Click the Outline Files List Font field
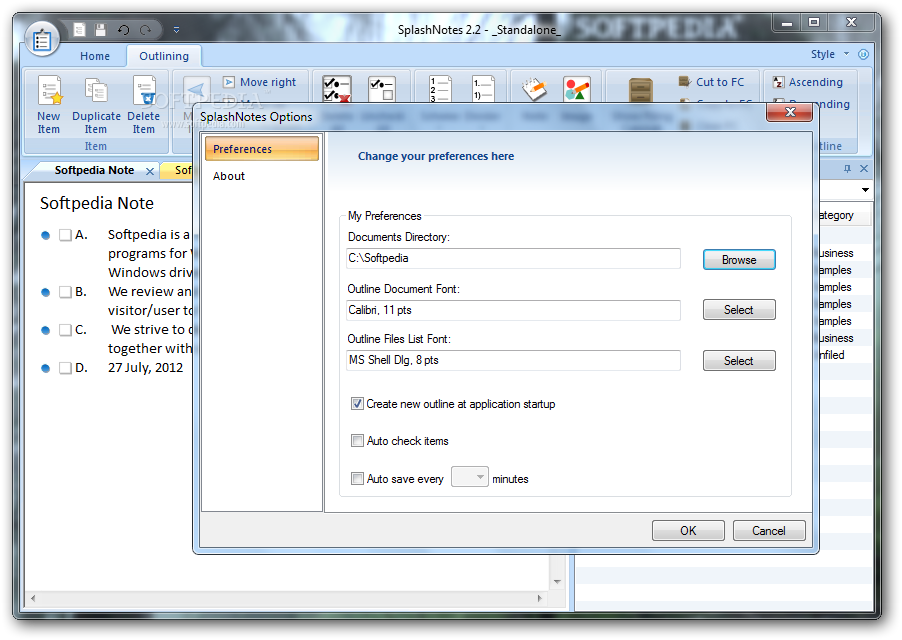The width and height of the screenshot is (902, 640). 513,360
